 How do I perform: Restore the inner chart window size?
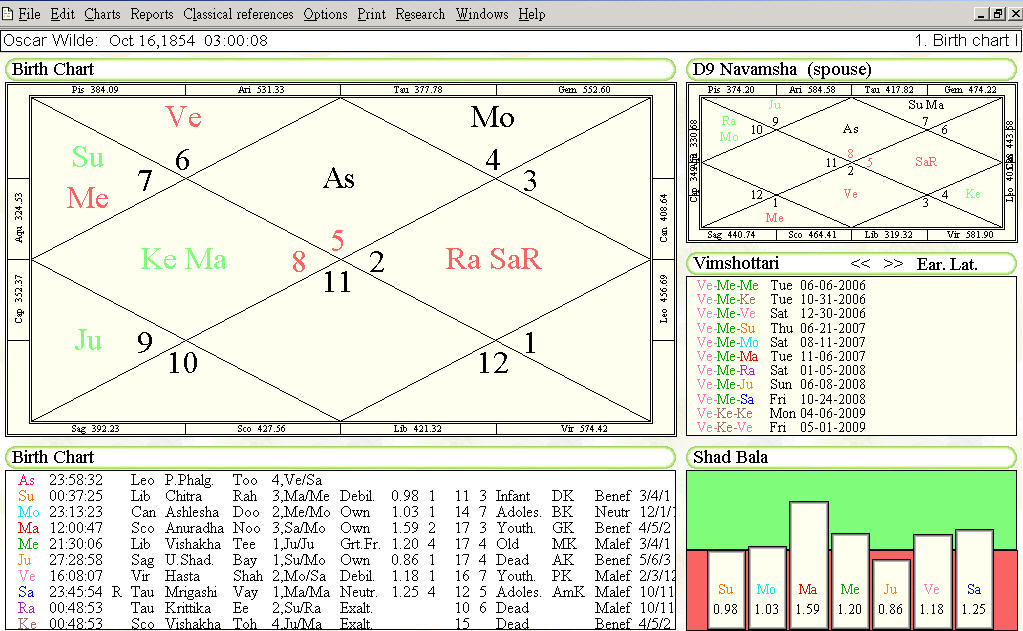click(x=997, y=14)
